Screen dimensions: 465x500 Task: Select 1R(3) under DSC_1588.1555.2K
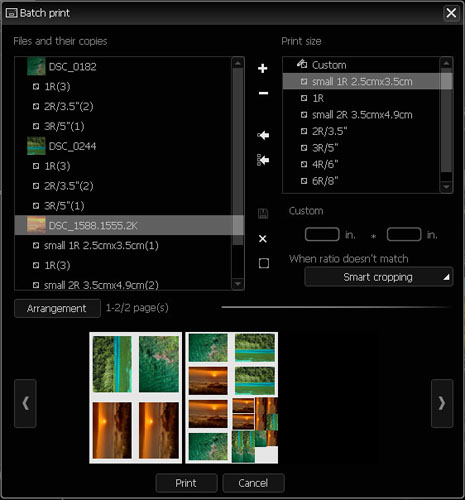[x=123, y=265]
